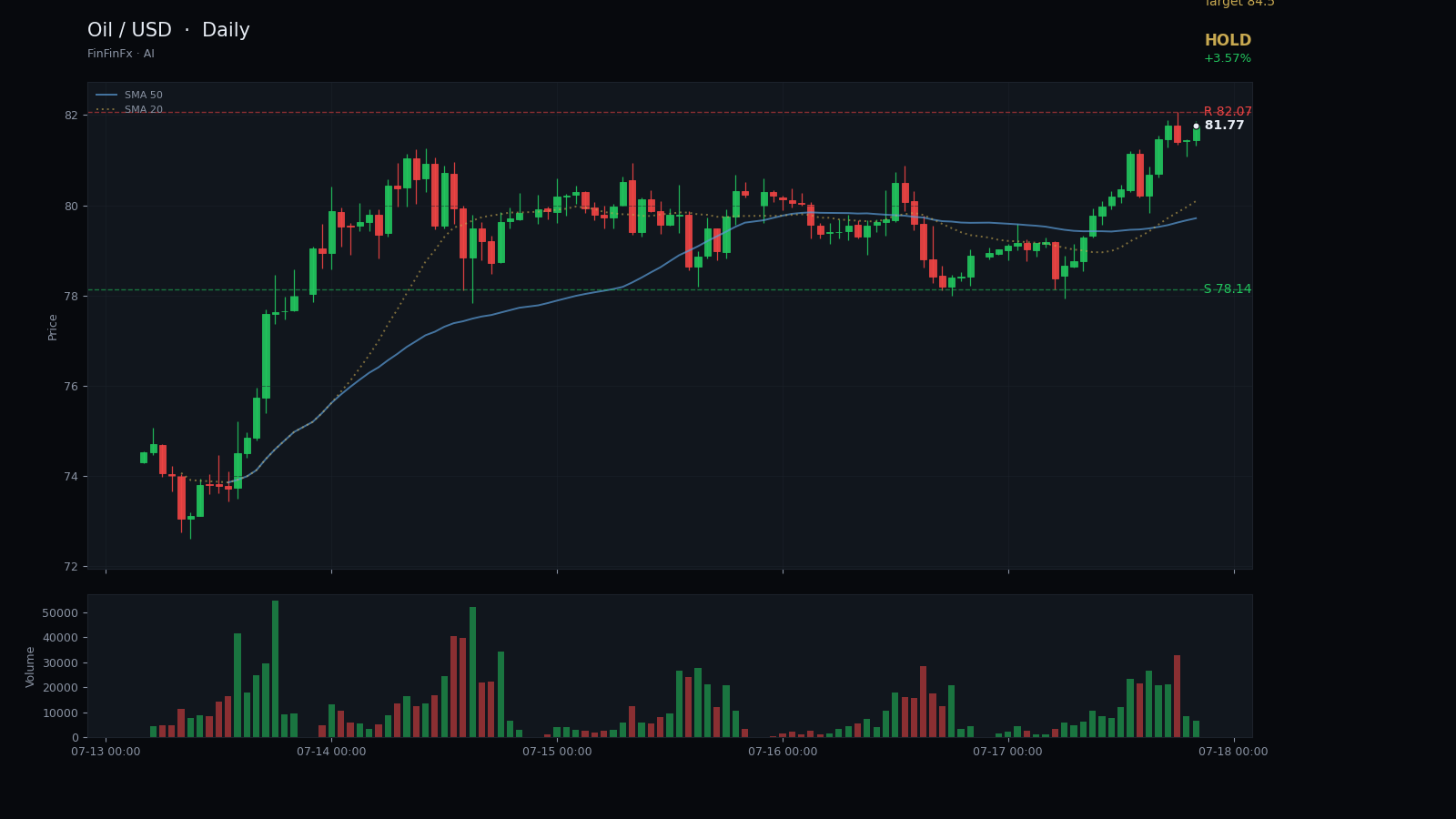Click the 'R 82.07' resistance label
Screen dimensions: 1456x819
click(1228, 112)
